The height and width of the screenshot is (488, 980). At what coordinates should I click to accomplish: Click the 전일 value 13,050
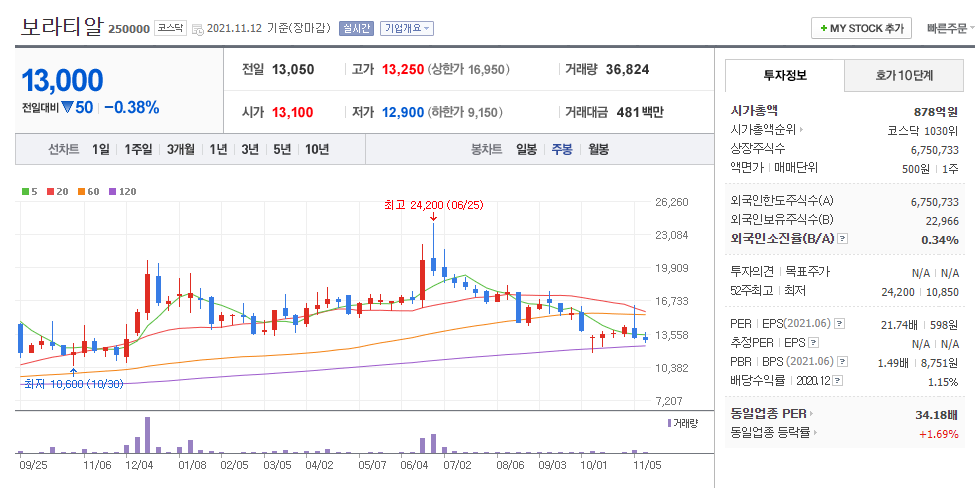tap(292, 69)
